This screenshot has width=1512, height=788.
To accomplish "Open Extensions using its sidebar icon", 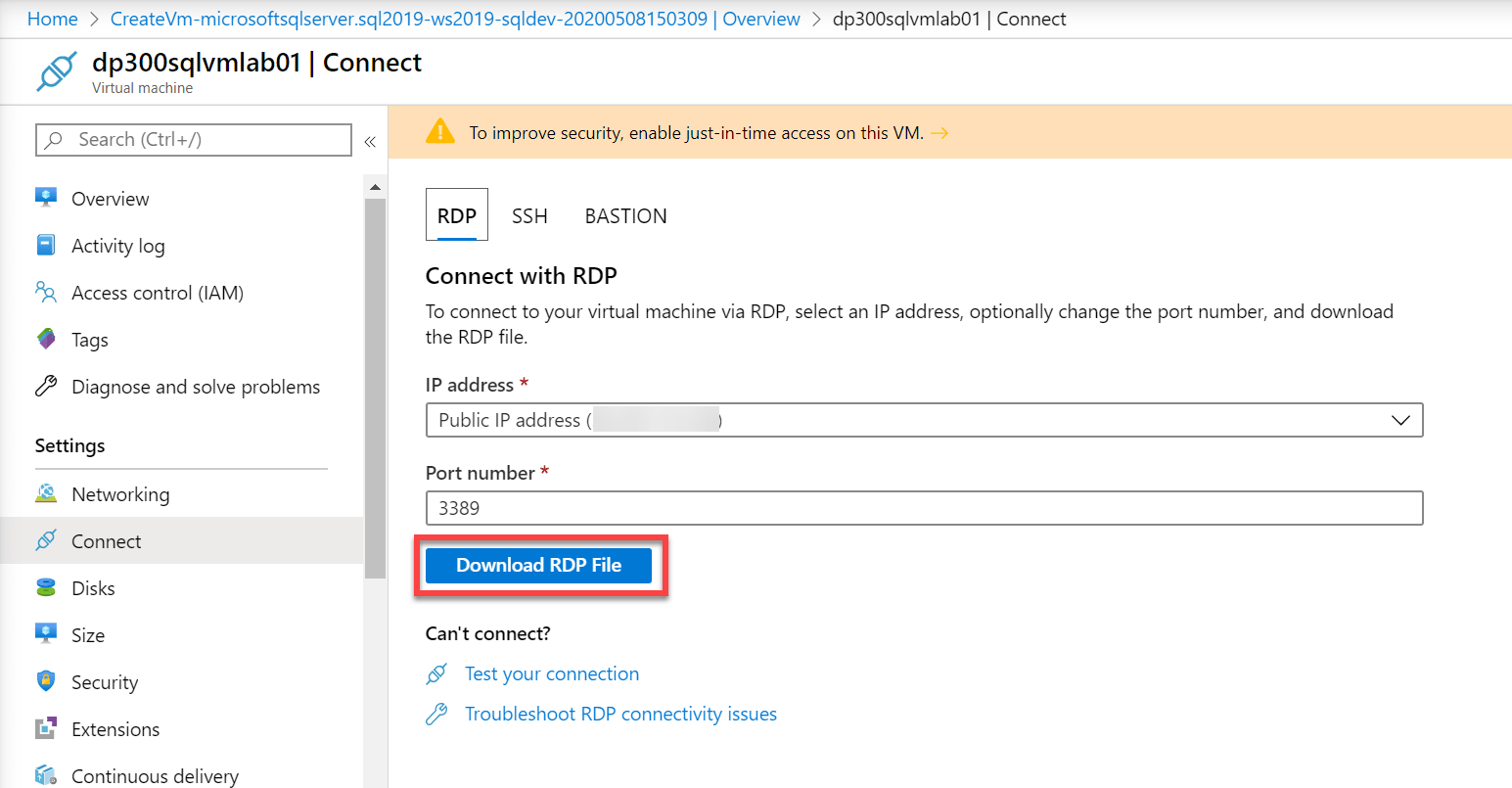I will click(x=45, y=728).
